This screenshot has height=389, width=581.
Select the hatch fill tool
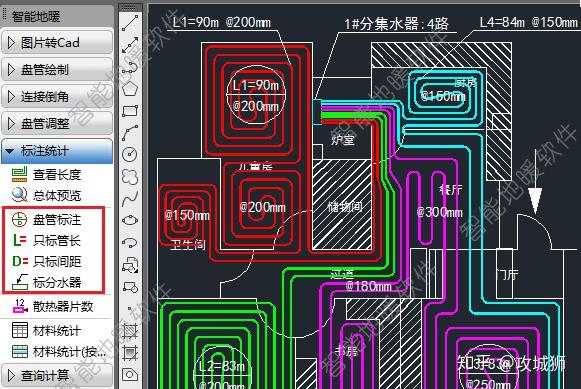click(x=130, y=330)
